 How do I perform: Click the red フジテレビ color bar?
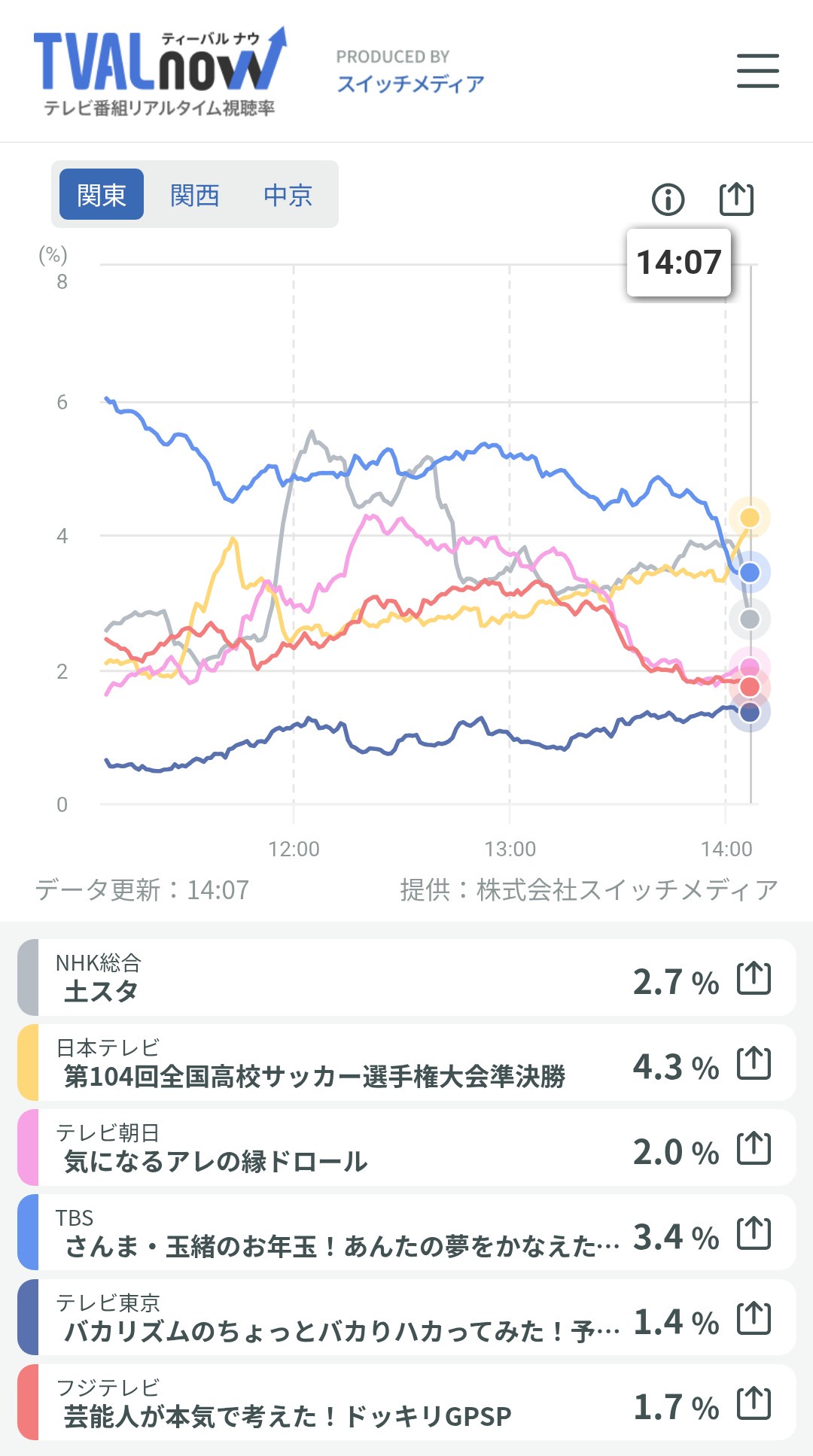pyautogui.click(x=28, y=1403)
